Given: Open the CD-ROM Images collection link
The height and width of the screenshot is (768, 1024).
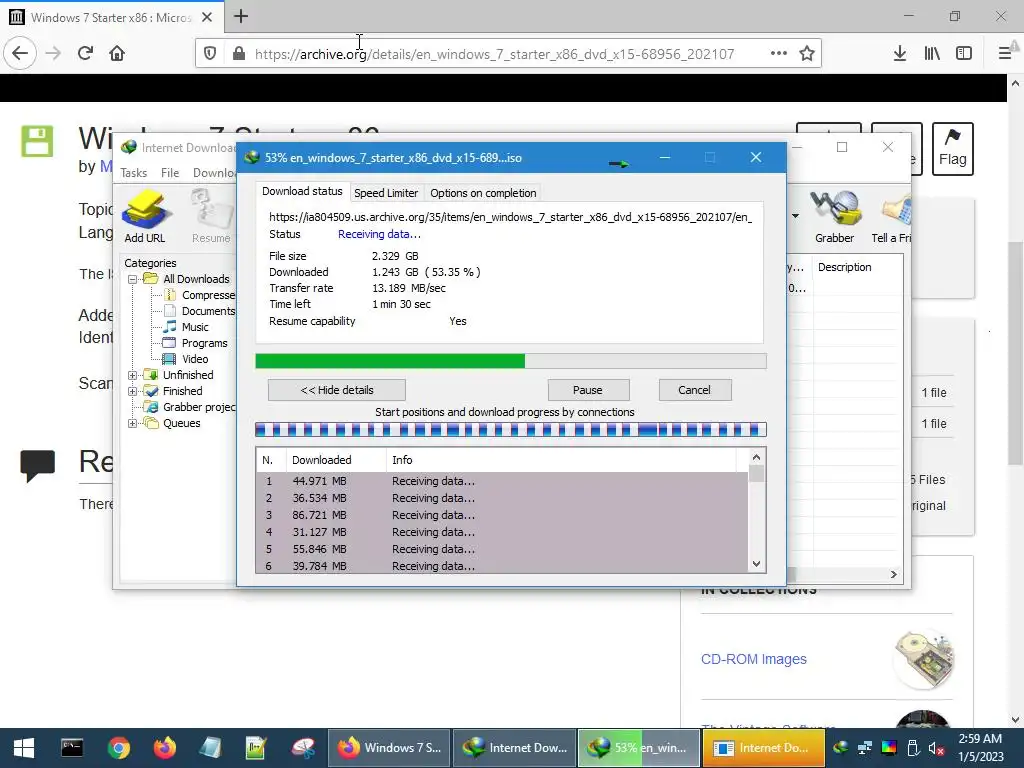Looking at the screenshot, I should point(754,659).
